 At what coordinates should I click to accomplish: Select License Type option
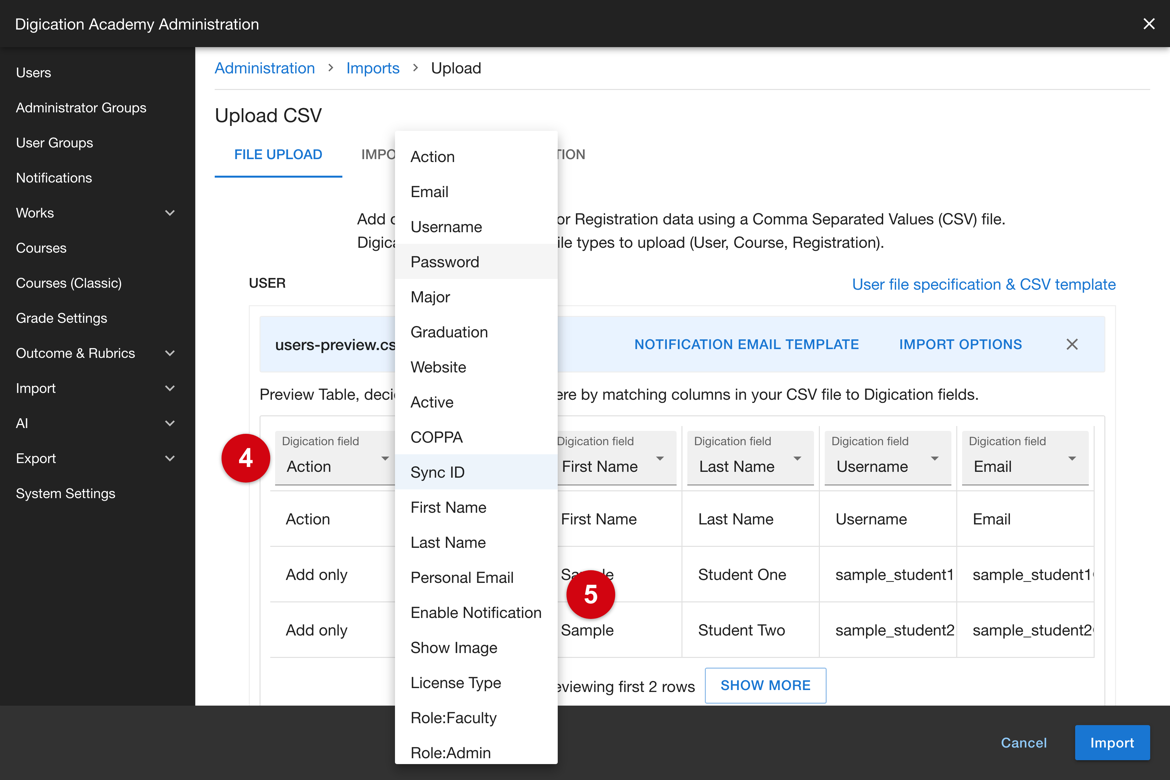(476, 683)
